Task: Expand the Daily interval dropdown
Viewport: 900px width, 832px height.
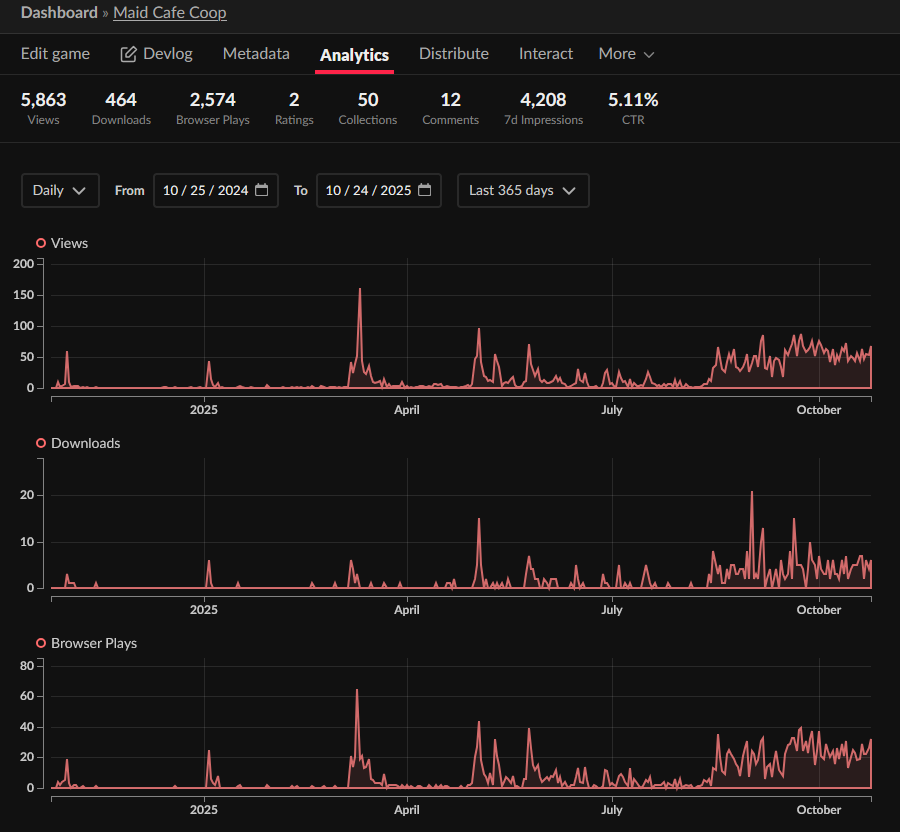Action: point(60,190)
